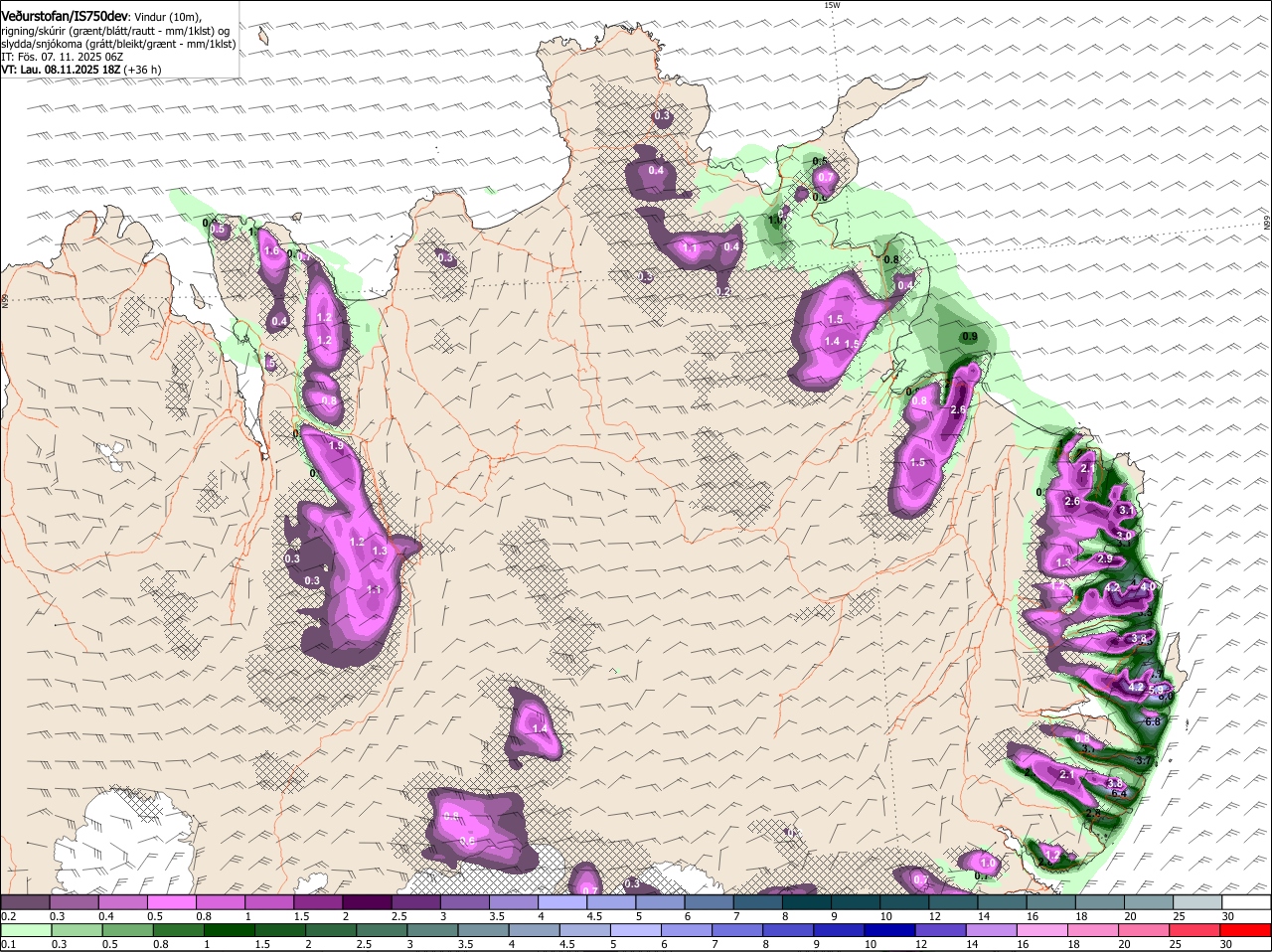
Task: Click the '1.6' snowfall value in the northwest
Action: [x=271, y=251]
